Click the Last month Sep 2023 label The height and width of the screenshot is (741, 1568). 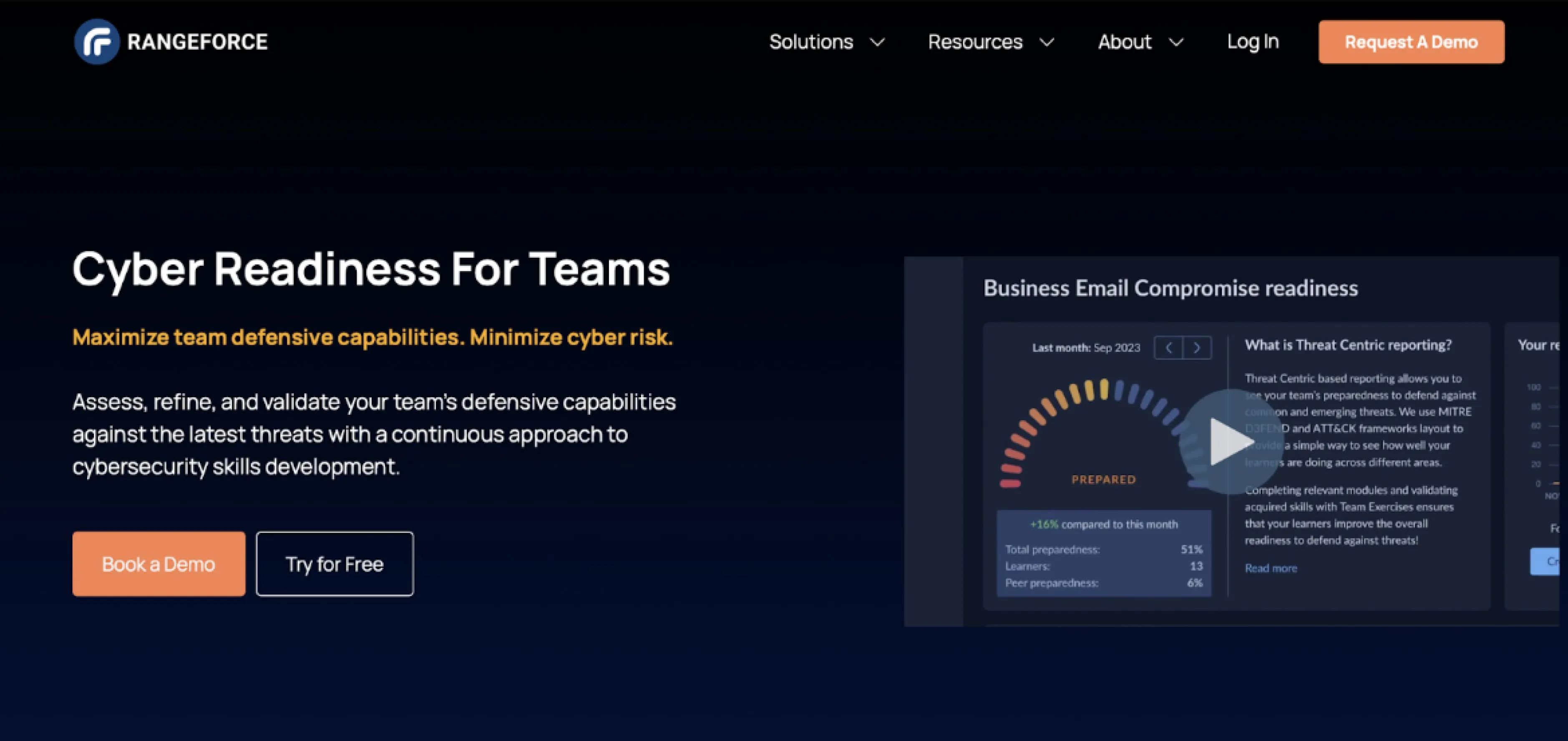(x=1086, y=348)
